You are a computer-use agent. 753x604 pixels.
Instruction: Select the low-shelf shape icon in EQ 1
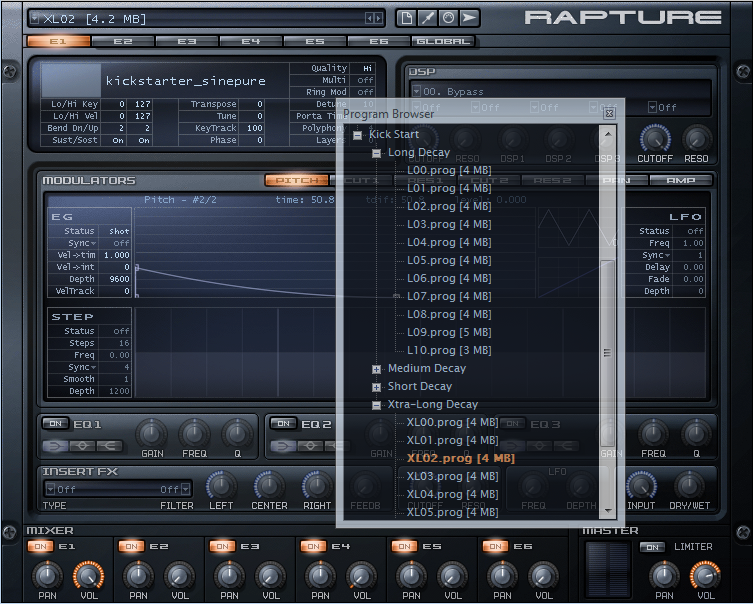click(x=55, y=445)
